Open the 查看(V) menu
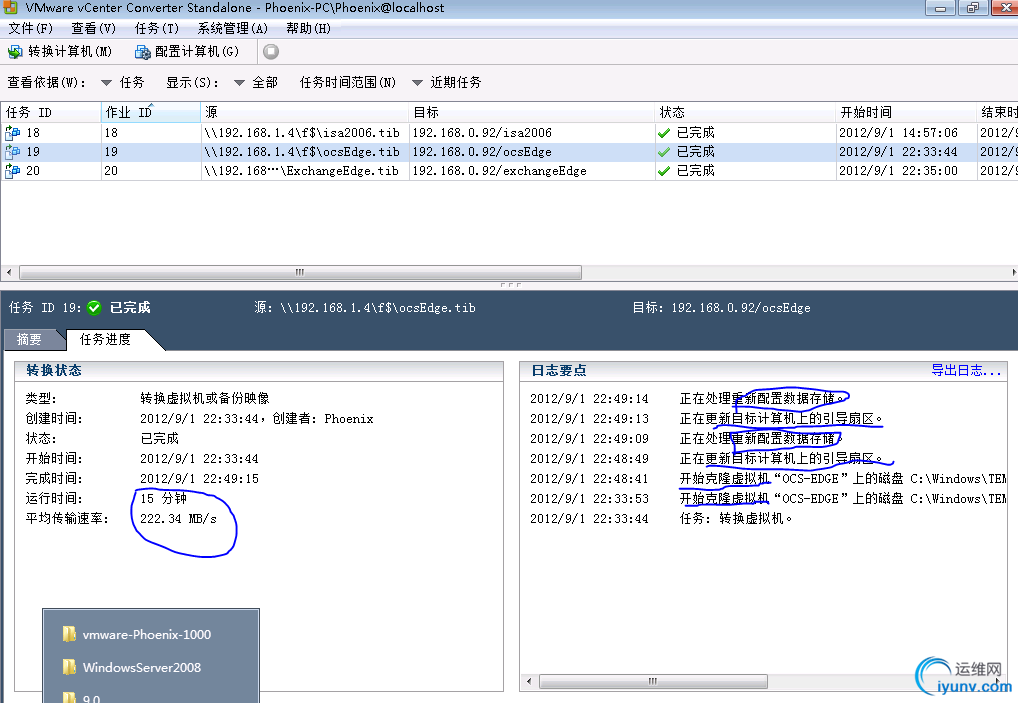 coord(93,29)
